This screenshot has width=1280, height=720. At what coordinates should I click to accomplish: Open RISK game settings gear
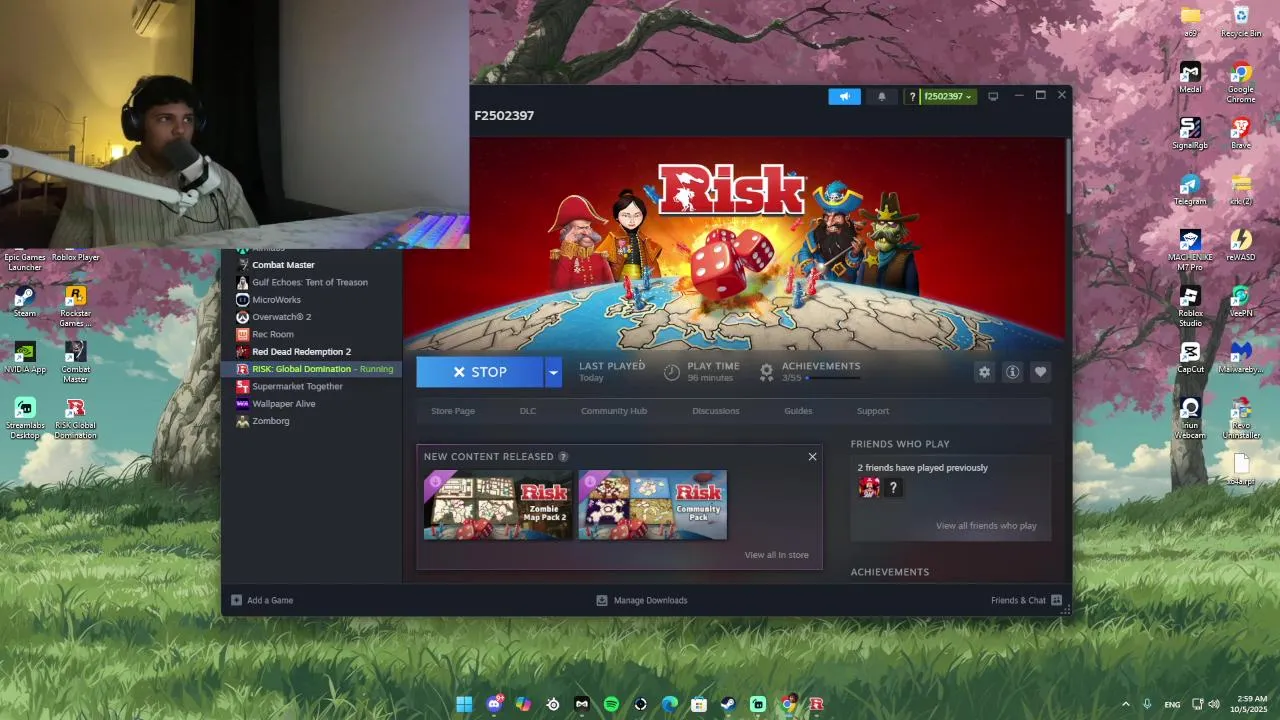pyautogui.click(x=984, y=372)
